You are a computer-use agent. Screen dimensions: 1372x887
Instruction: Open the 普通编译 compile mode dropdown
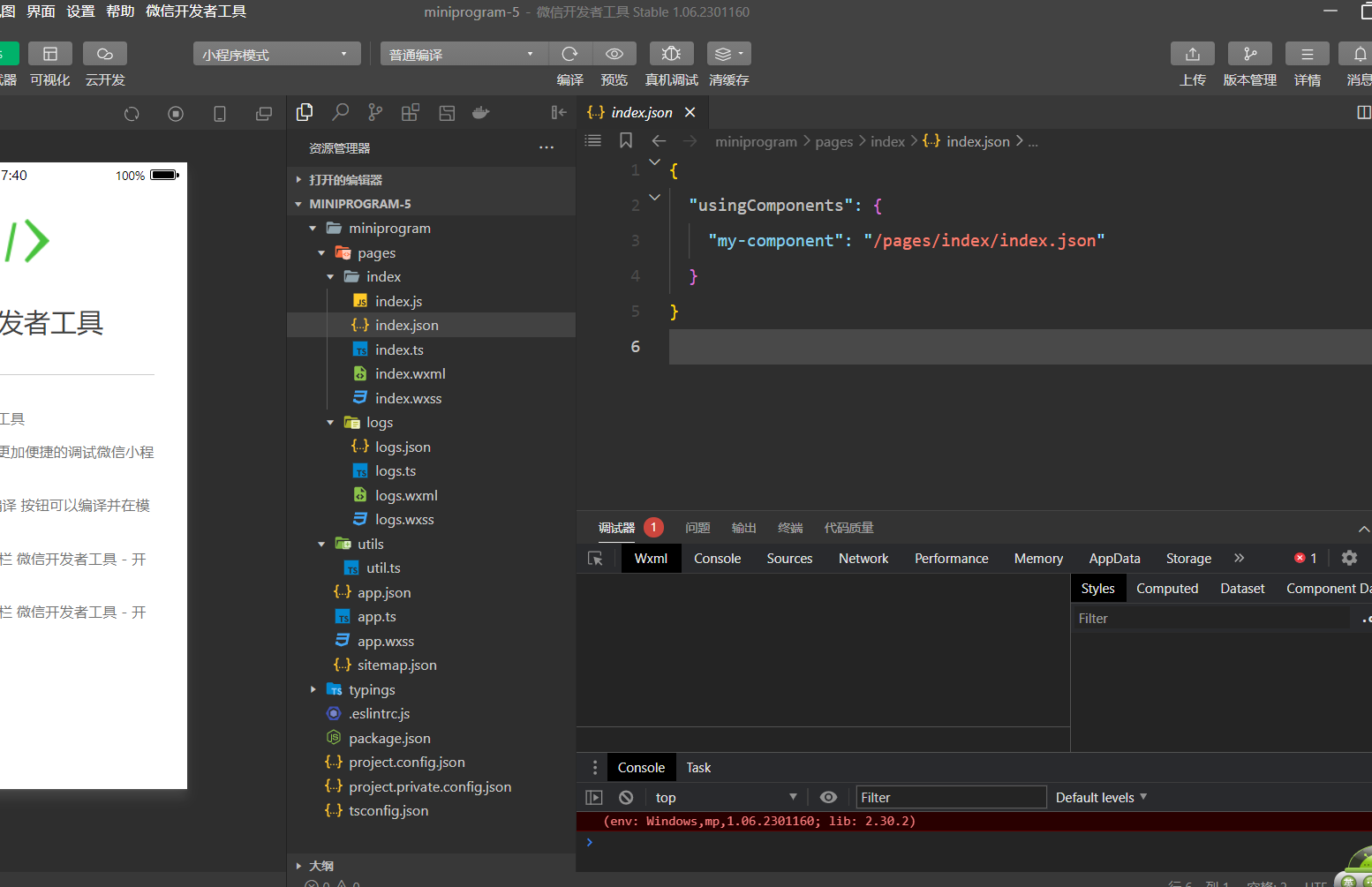pyautogui.click(x=464, y=54)
